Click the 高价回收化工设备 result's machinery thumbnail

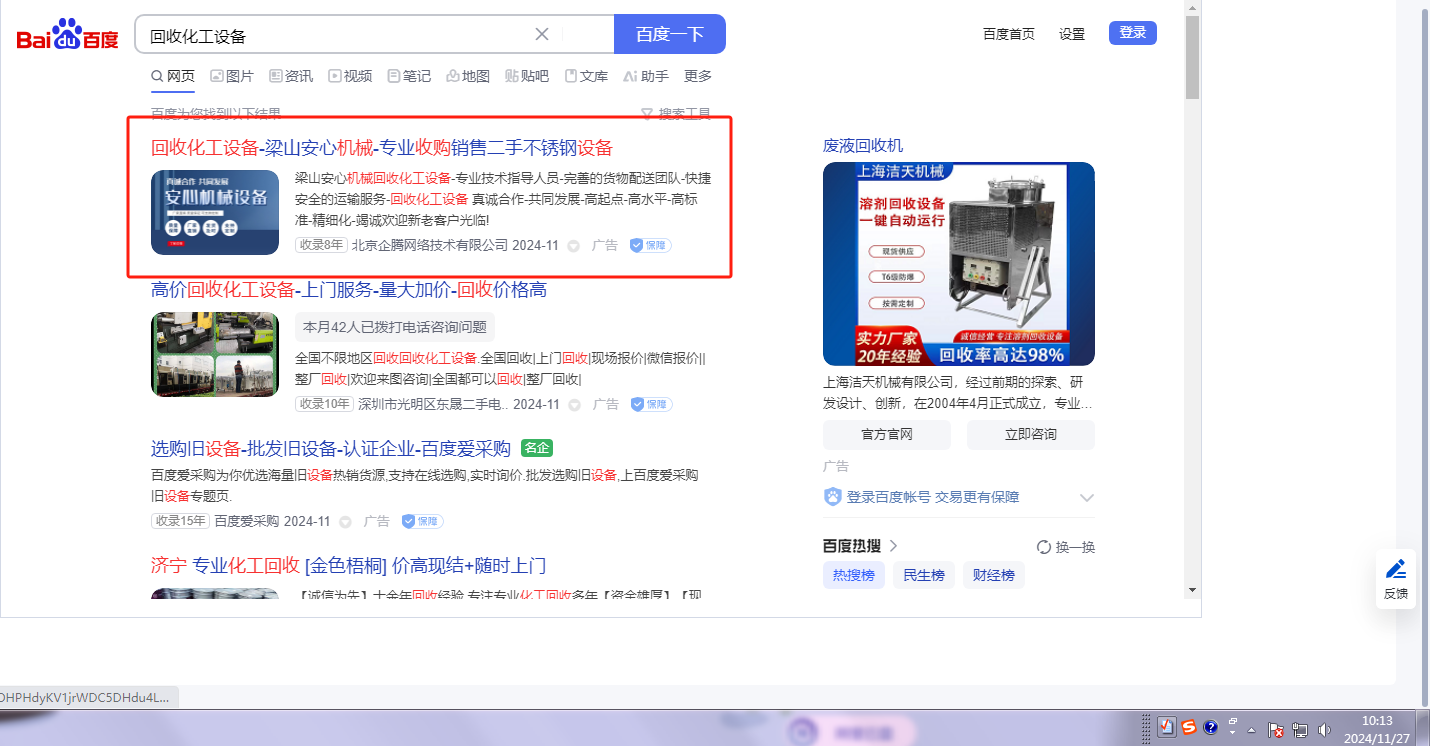[x=215, y=354]
